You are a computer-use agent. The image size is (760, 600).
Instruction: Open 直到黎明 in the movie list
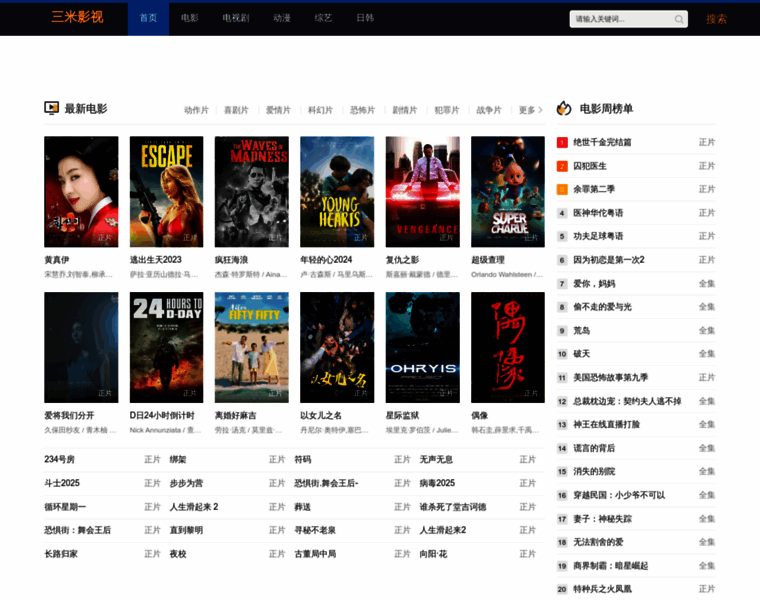[186, 530]
